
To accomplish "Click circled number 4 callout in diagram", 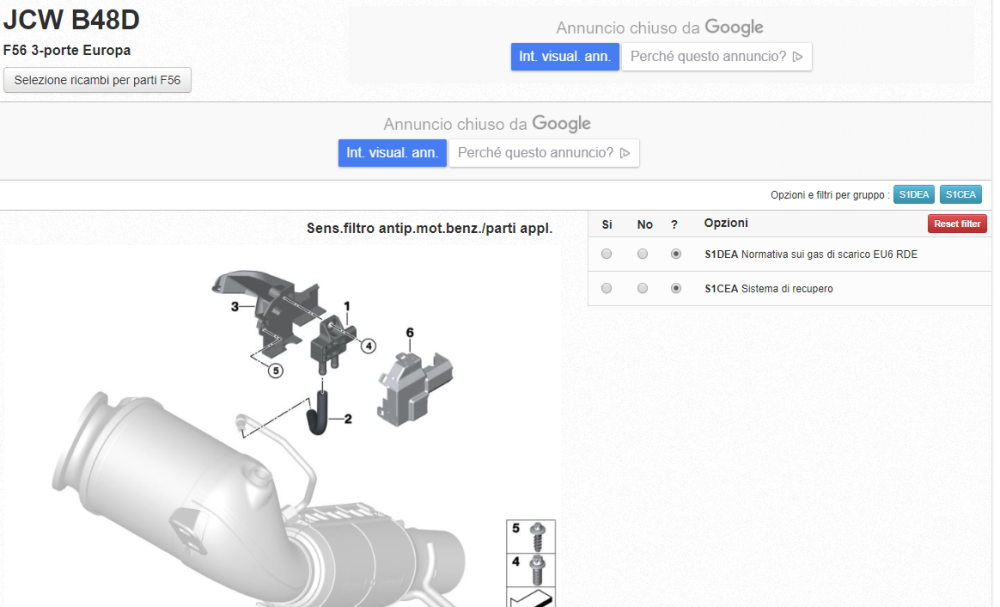I will (368, 346).
